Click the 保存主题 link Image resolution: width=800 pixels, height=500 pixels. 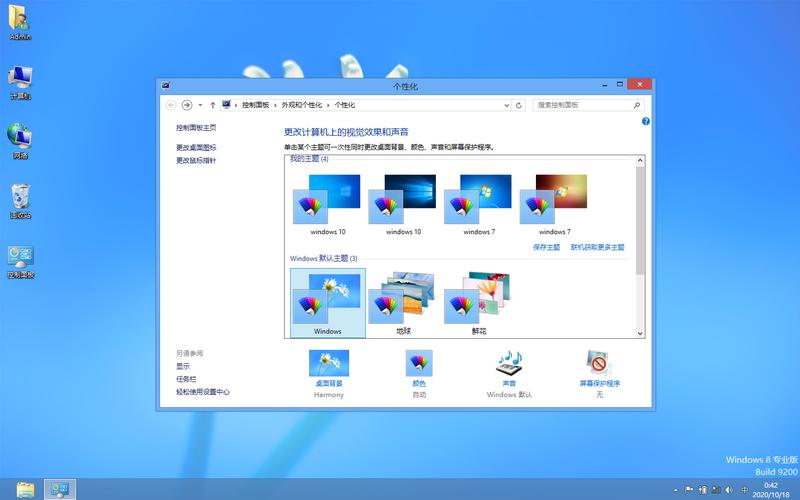(x=546, y=247)
